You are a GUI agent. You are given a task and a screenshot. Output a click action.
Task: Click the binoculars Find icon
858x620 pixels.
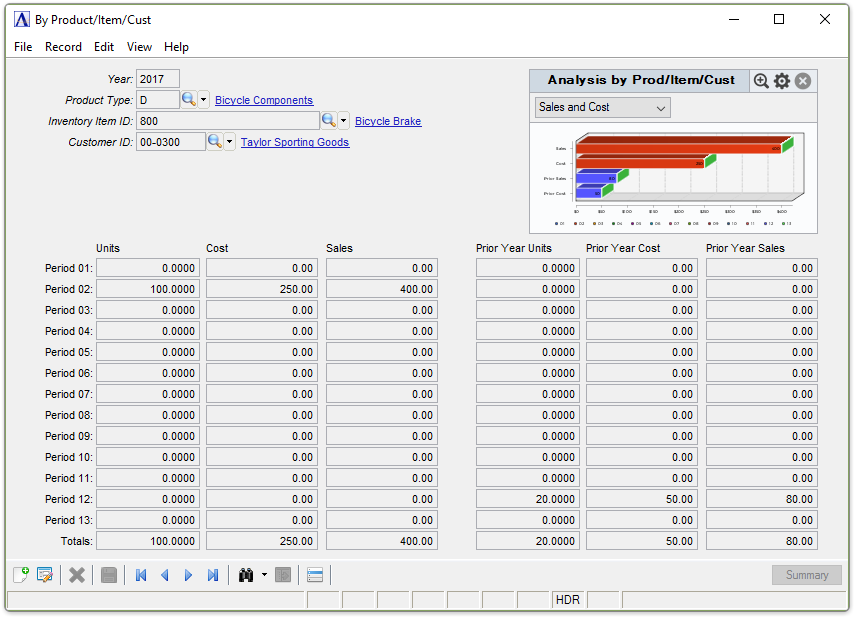point(246,575)
